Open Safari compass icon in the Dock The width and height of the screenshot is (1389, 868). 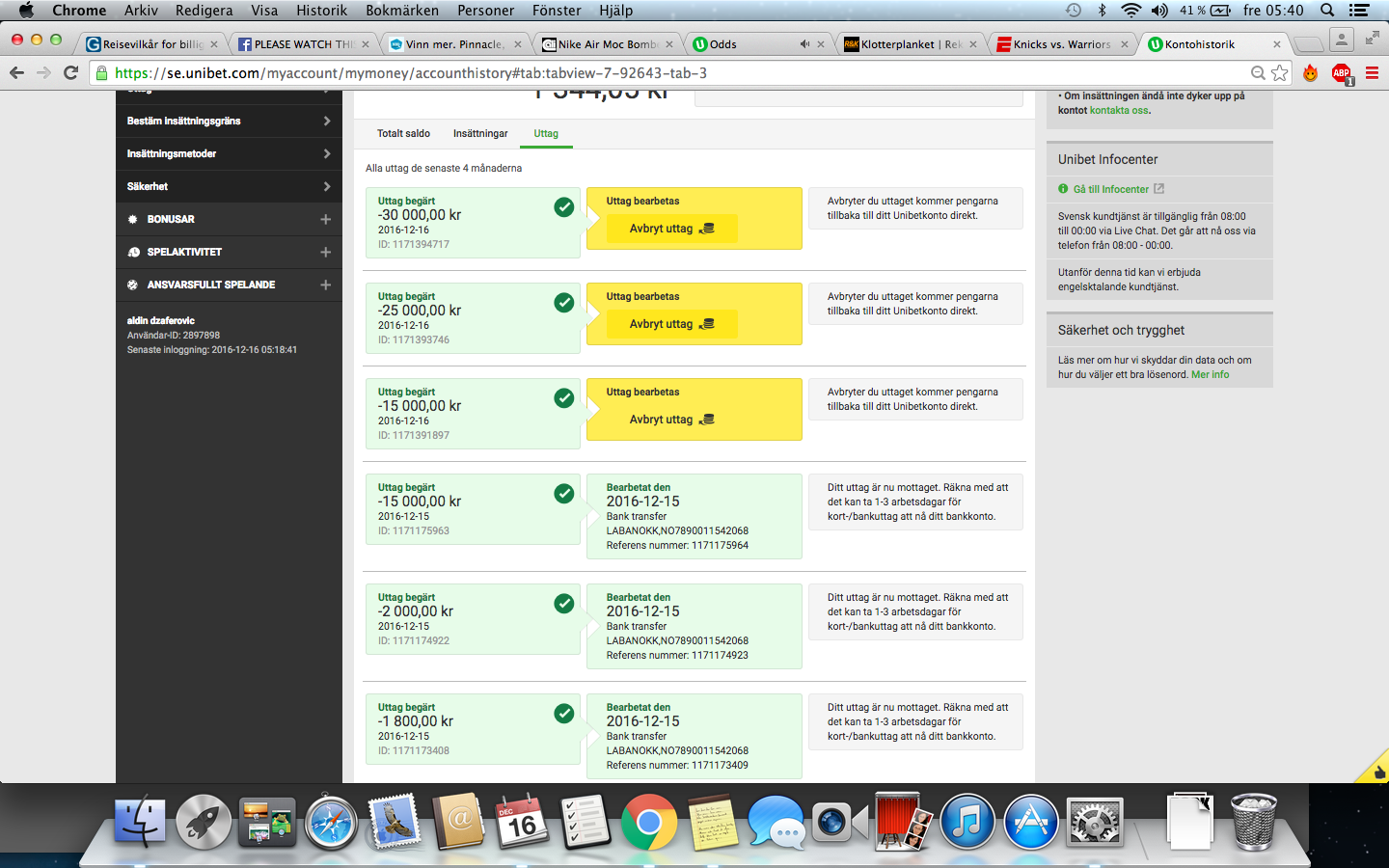[331, 823]
